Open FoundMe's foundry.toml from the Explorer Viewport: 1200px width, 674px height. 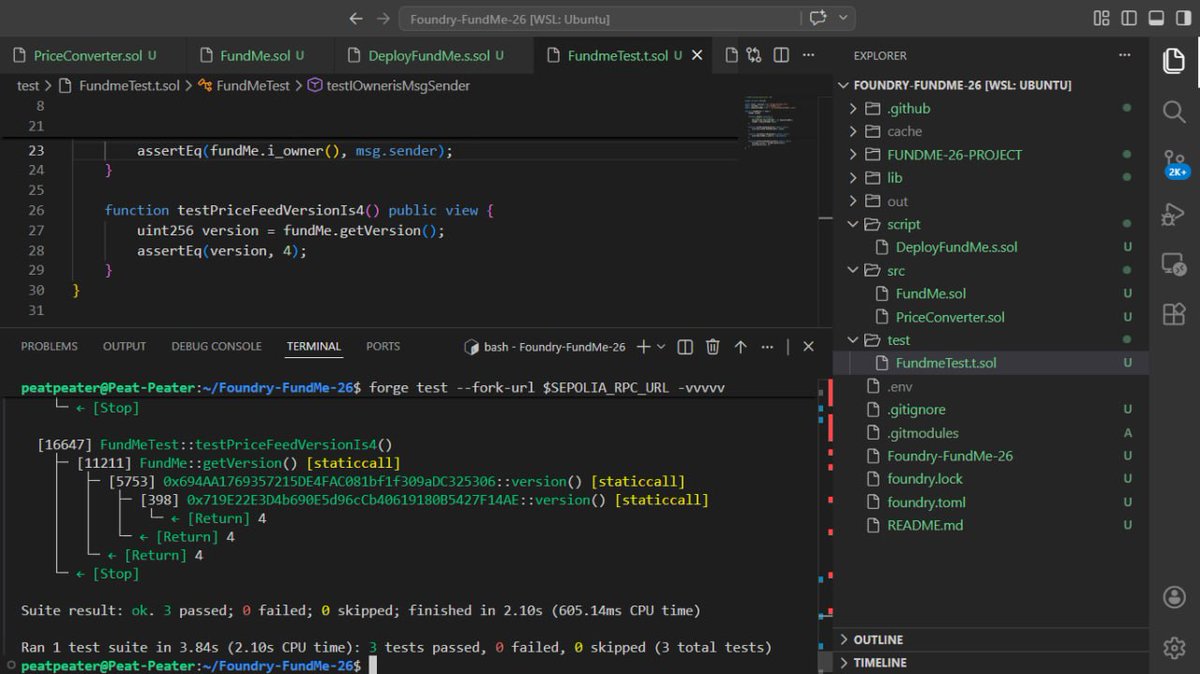(x=944, y=502)
